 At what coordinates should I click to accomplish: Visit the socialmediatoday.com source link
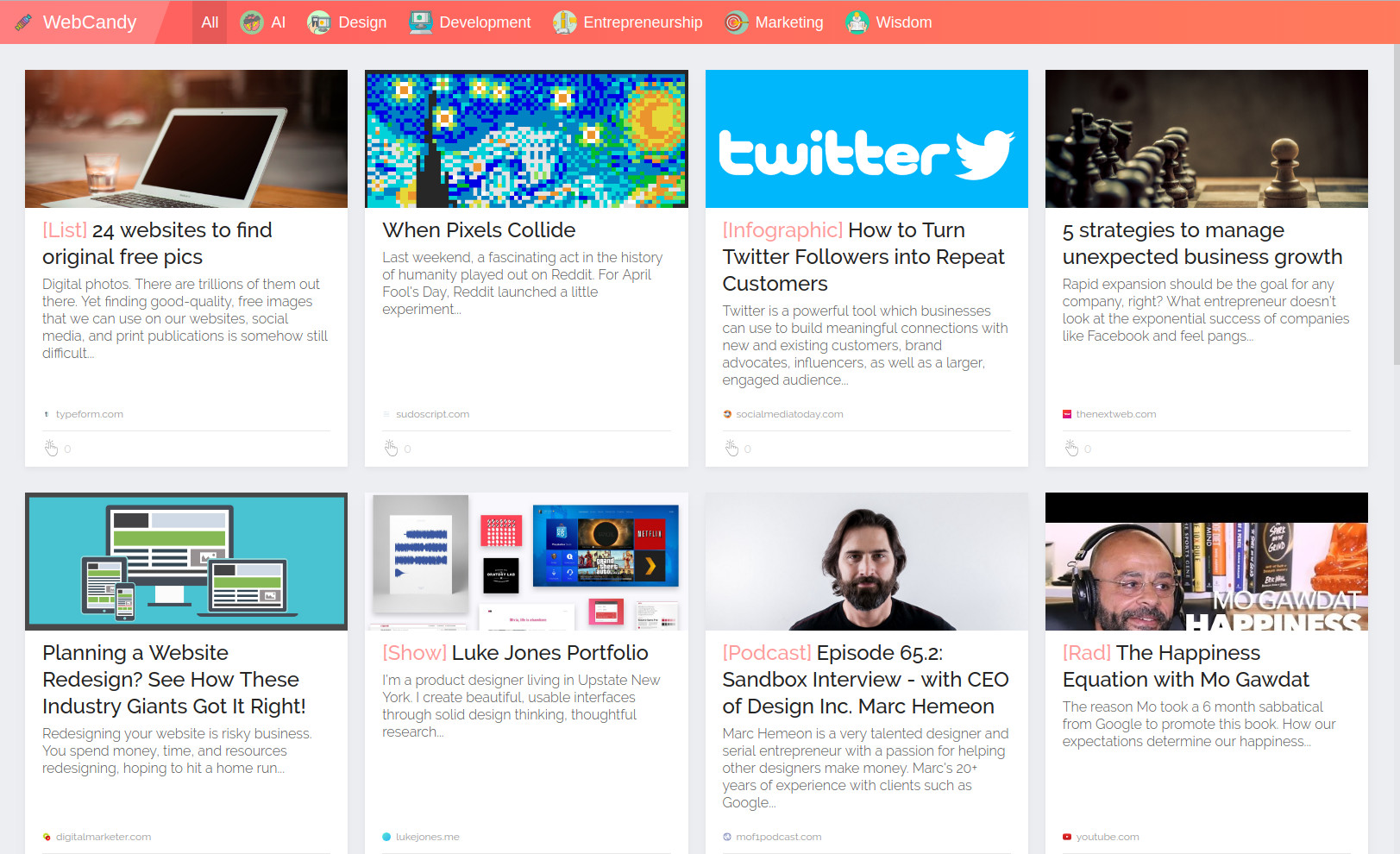[x=789, y=414]
